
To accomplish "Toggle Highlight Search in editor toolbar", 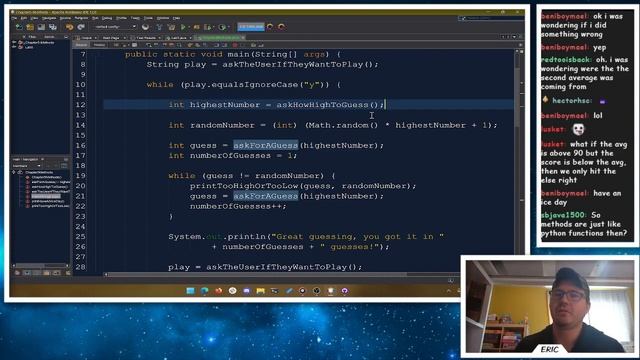I will (x=172, y=45).
